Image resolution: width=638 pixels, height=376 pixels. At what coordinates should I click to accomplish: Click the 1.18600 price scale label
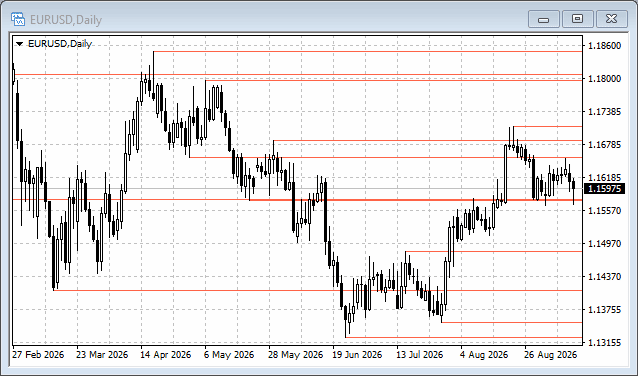605,46
